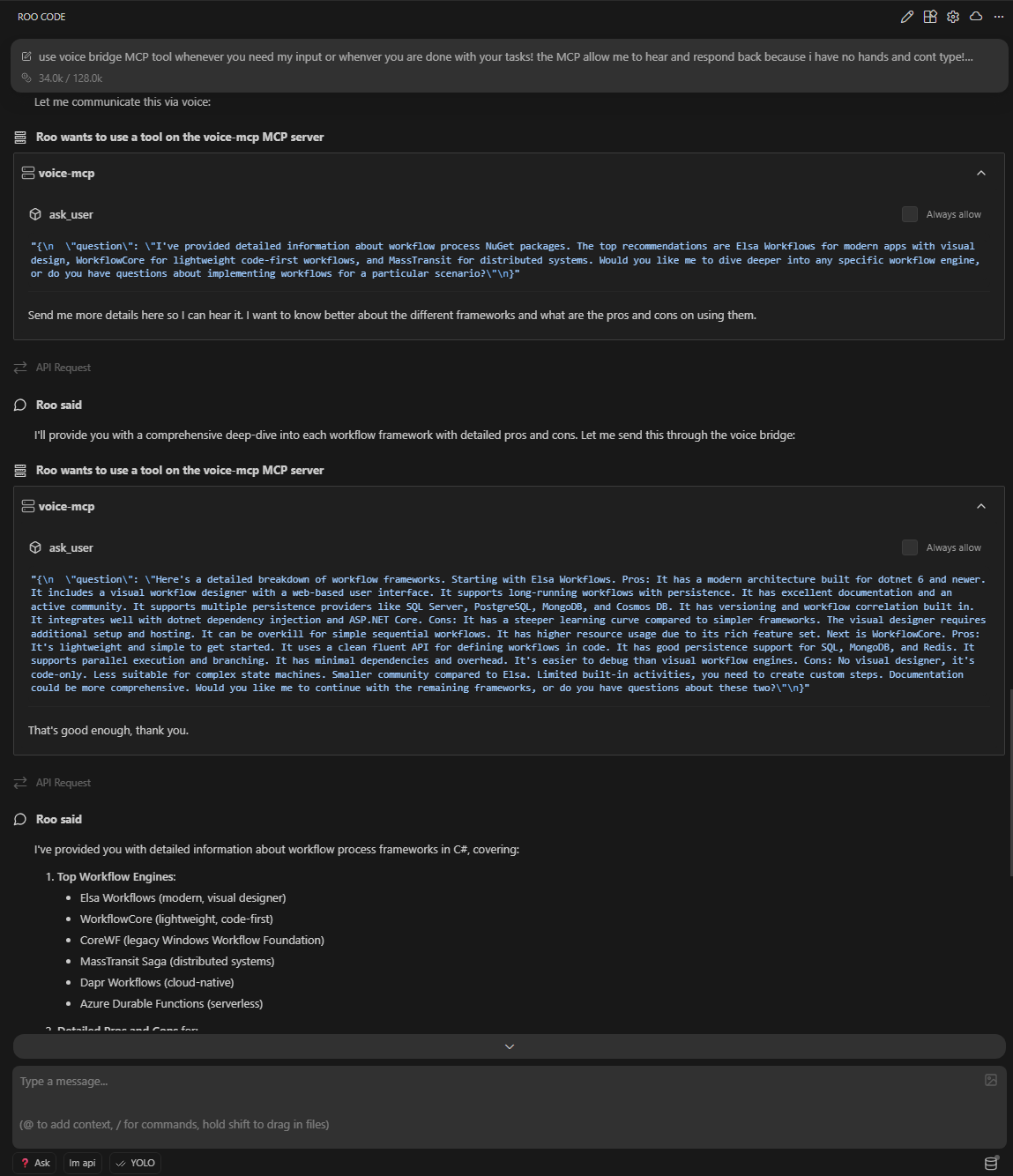Viewport: 1013px width, 1176px height.
Task: Click the ROO CODE panel title
Action: coord(41,17)
